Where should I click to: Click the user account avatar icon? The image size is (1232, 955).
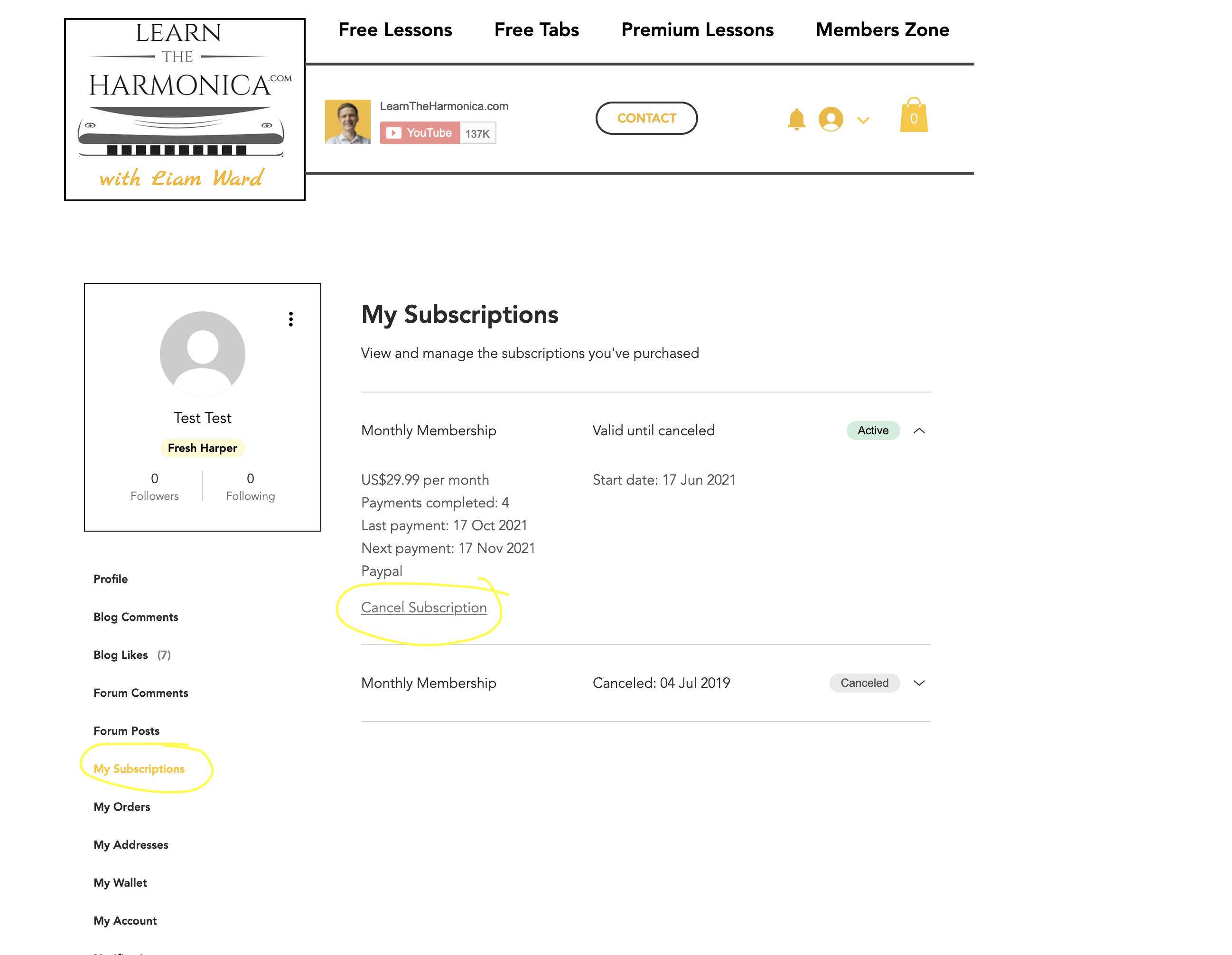(x=831, y=120)
